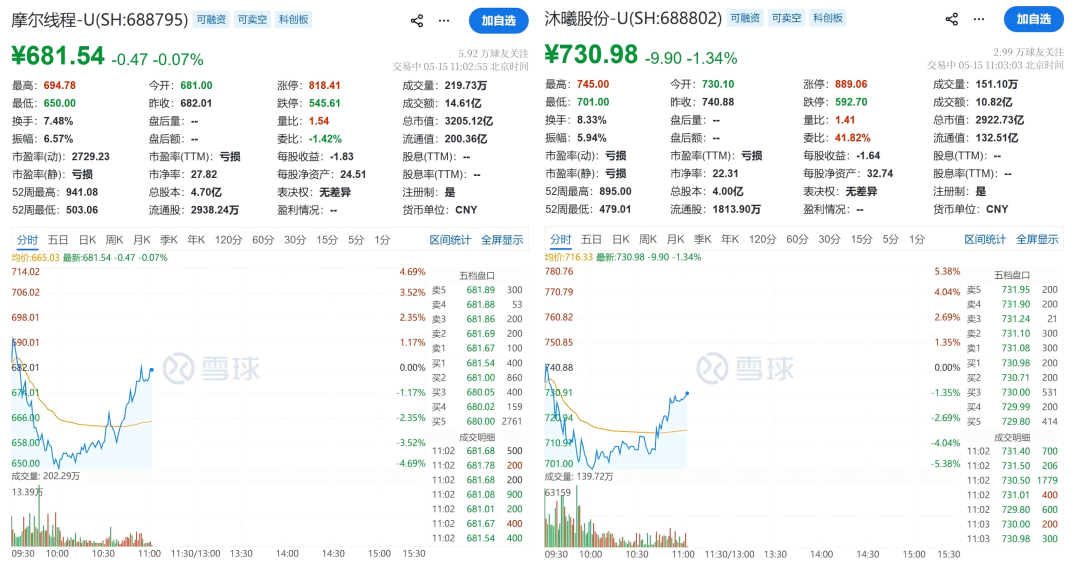The height and width of the screenshot is (569, 1080).
Task: Click 买1 price 681.54 in order book
Action: click(x=481, y=363)
